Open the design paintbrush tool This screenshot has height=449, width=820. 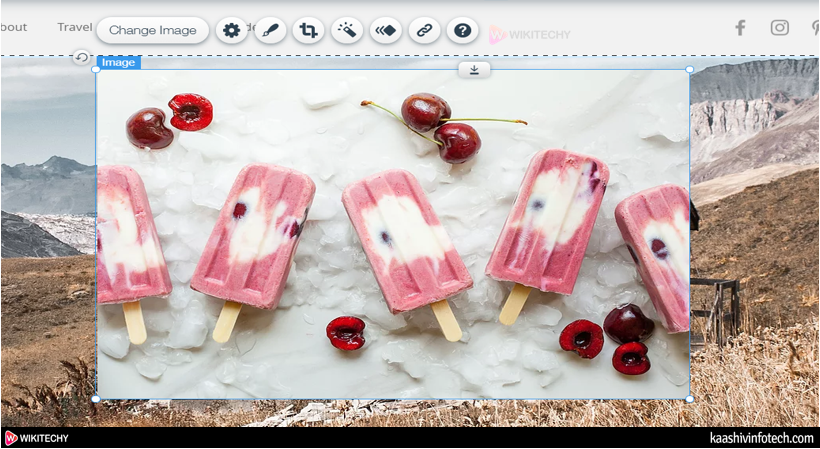point(270,30)
